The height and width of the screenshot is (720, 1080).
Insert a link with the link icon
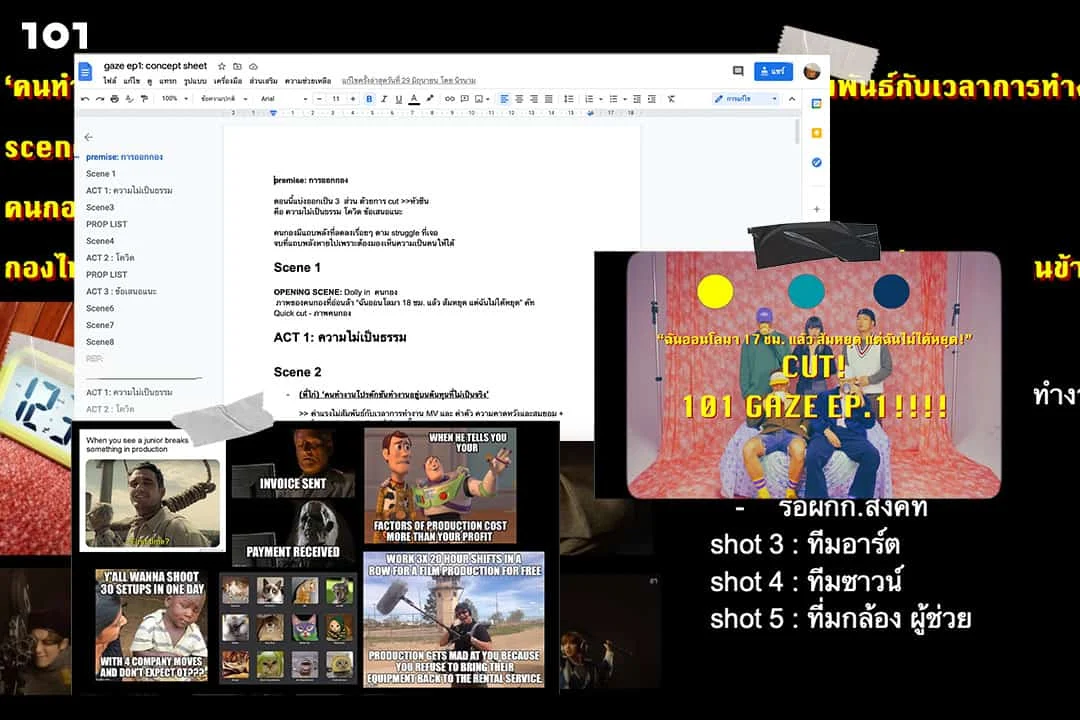coord(450,99)
